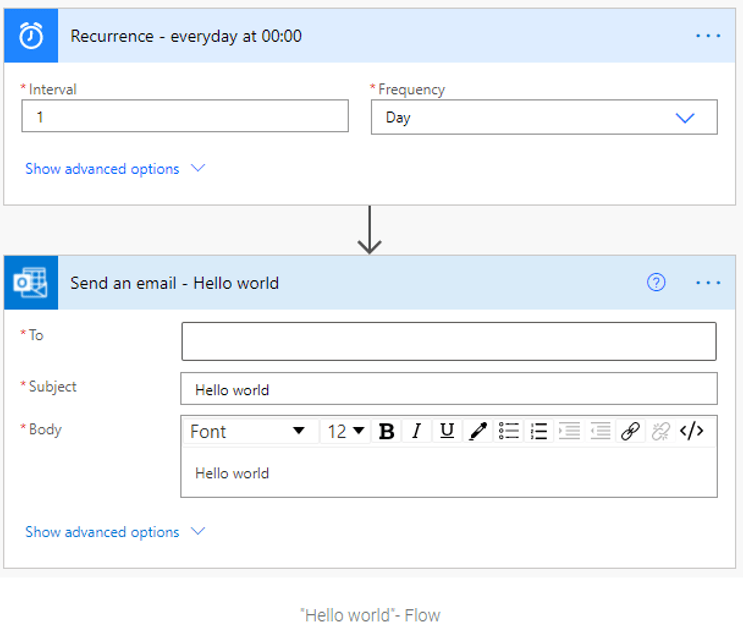Click the Outlook icon on email action

[31, 283]
